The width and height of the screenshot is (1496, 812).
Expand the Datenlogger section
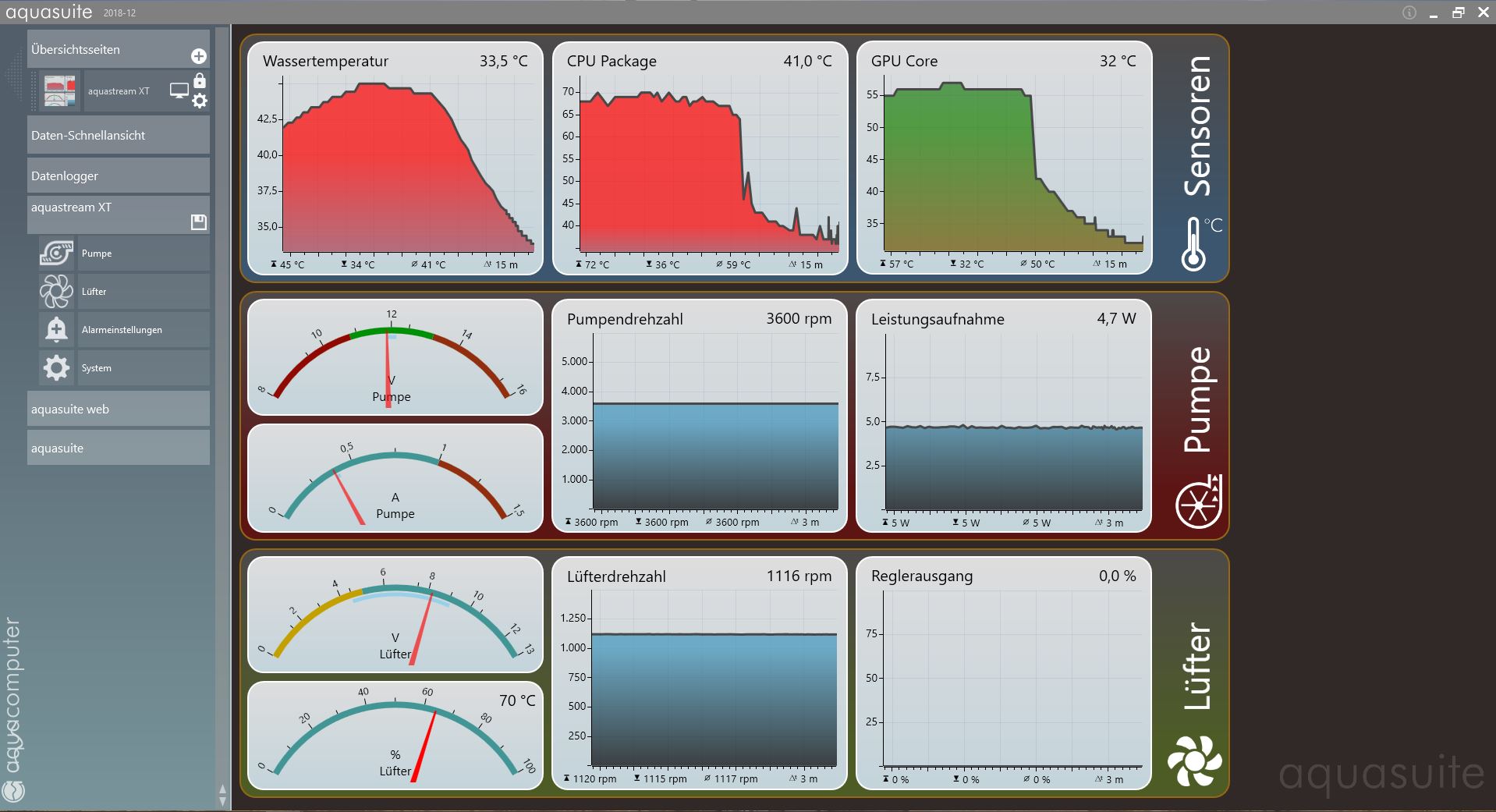pyautogui.click(x=117, y=176)
